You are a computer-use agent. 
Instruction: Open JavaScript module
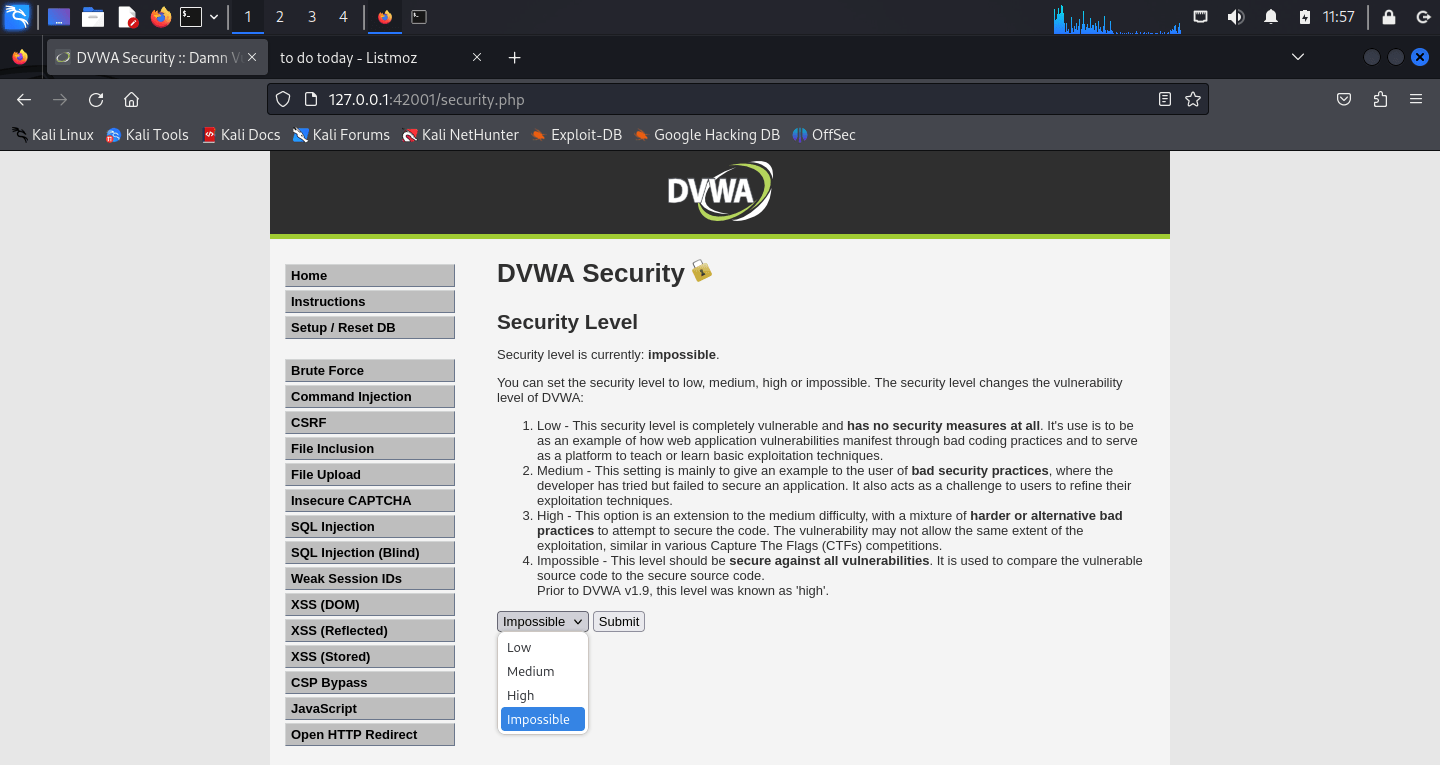coord(370,709)
